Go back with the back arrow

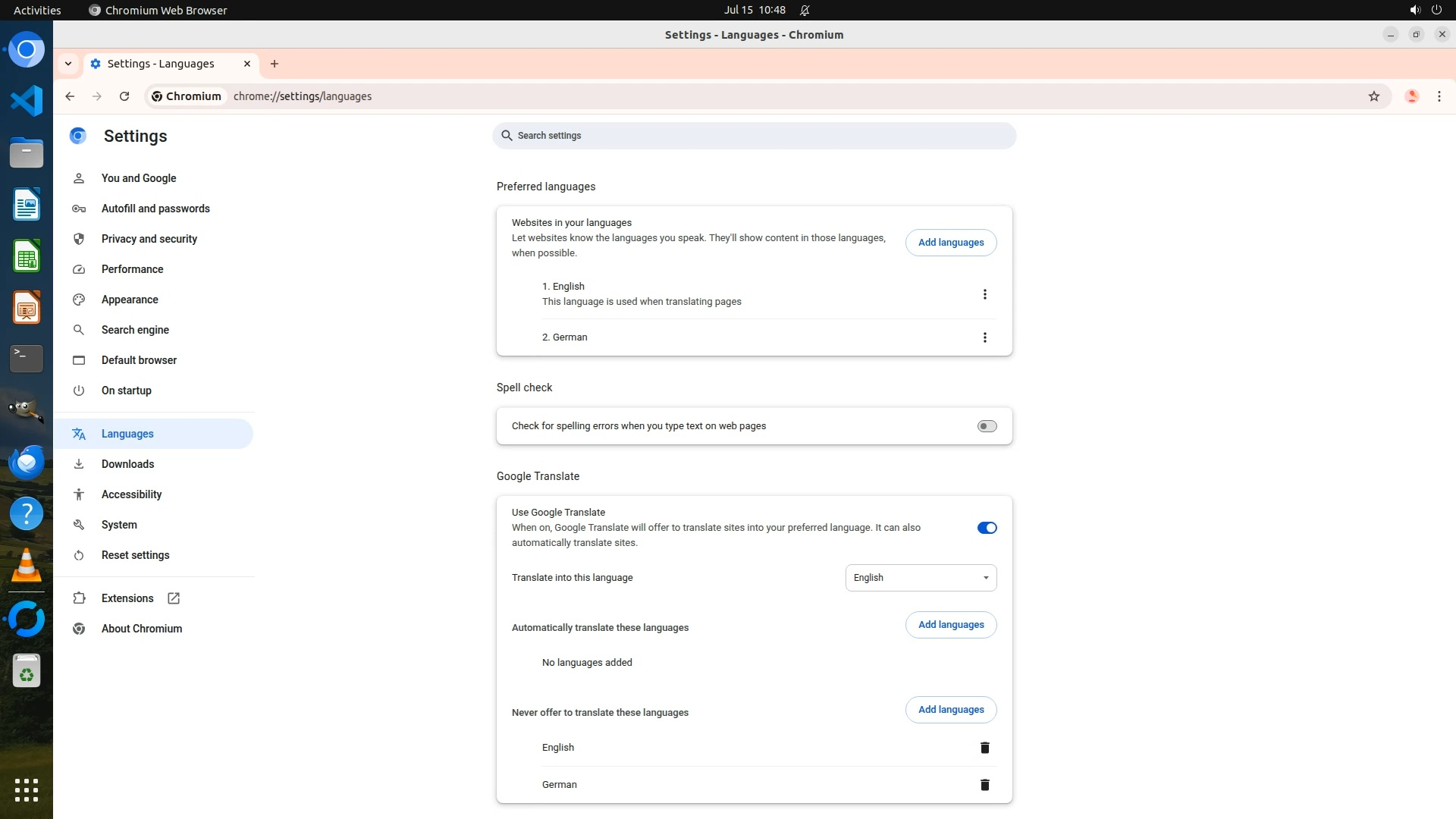[70, 96]
